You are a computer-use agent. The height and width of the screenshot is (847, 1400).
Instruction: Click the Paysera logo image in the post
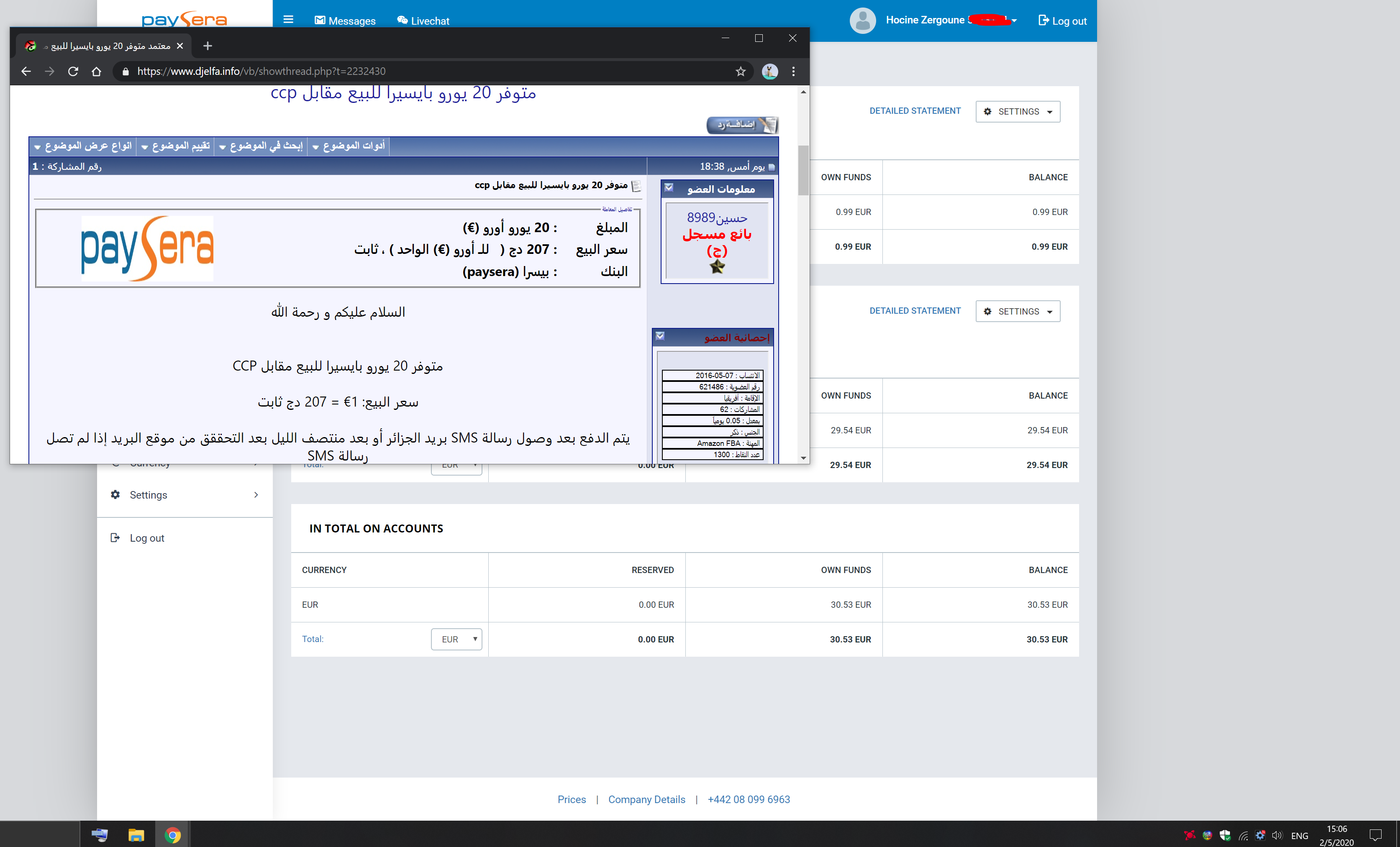tap(147, 248)
